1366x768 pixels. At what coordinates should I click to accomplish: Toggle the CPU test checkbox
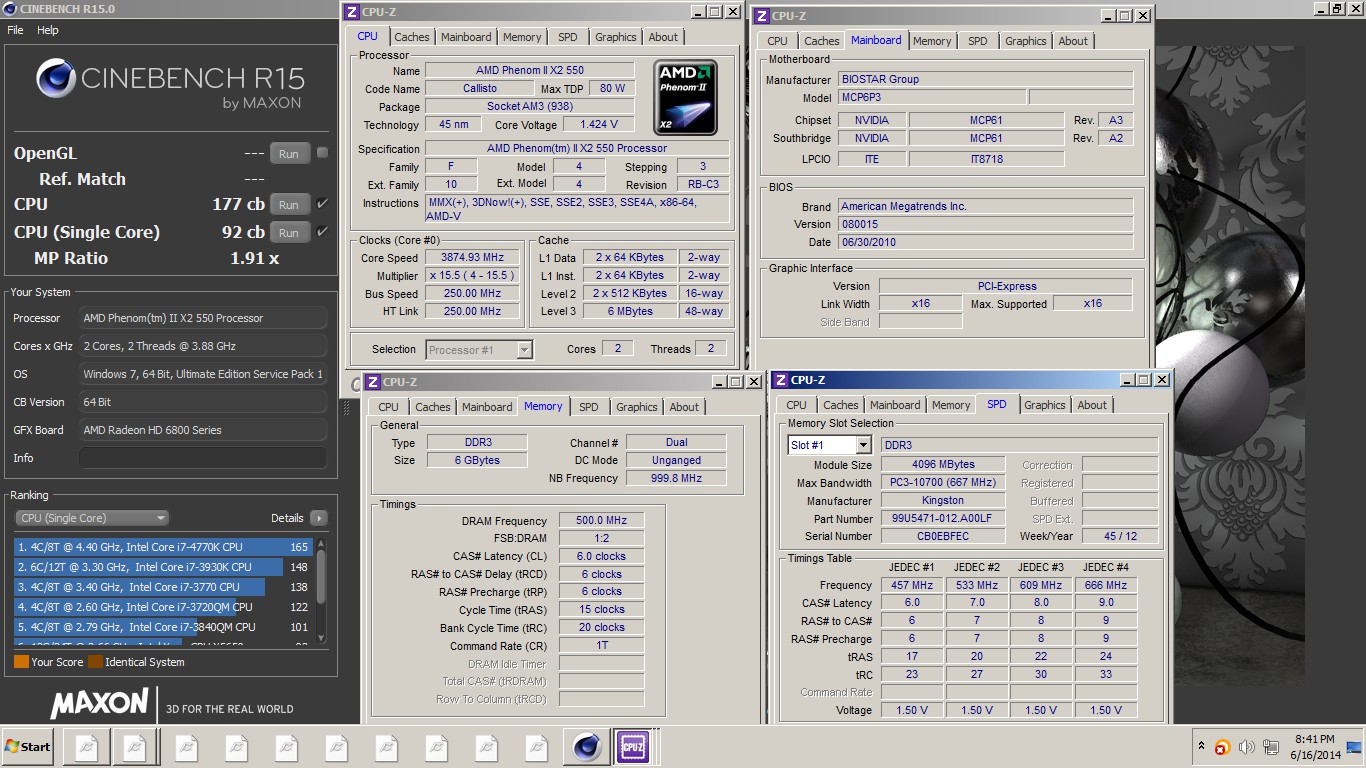(322, 203)
